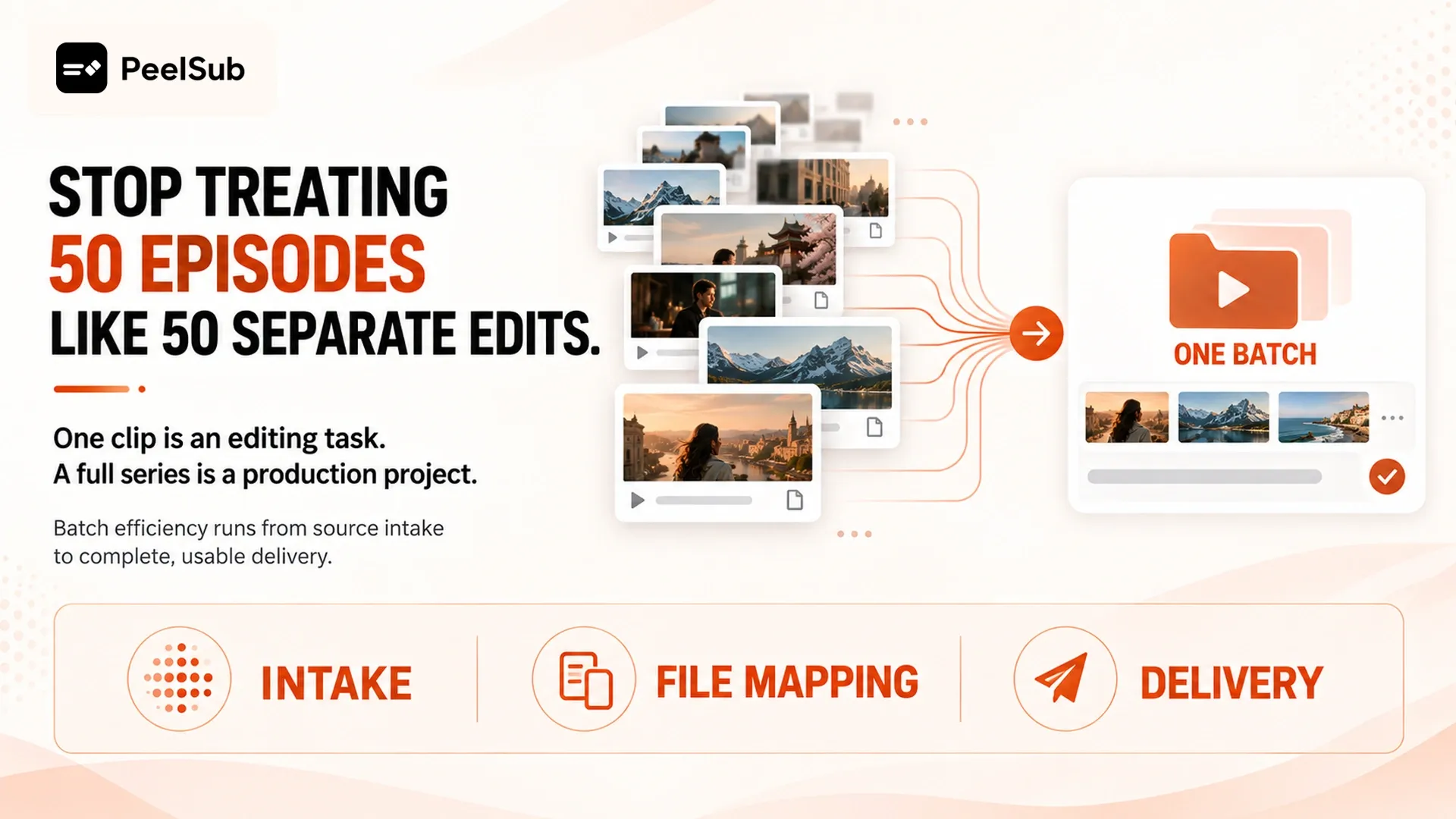Click the 'STOP TREATING' headline text
1456x819 pixels.
pos(248,191)
